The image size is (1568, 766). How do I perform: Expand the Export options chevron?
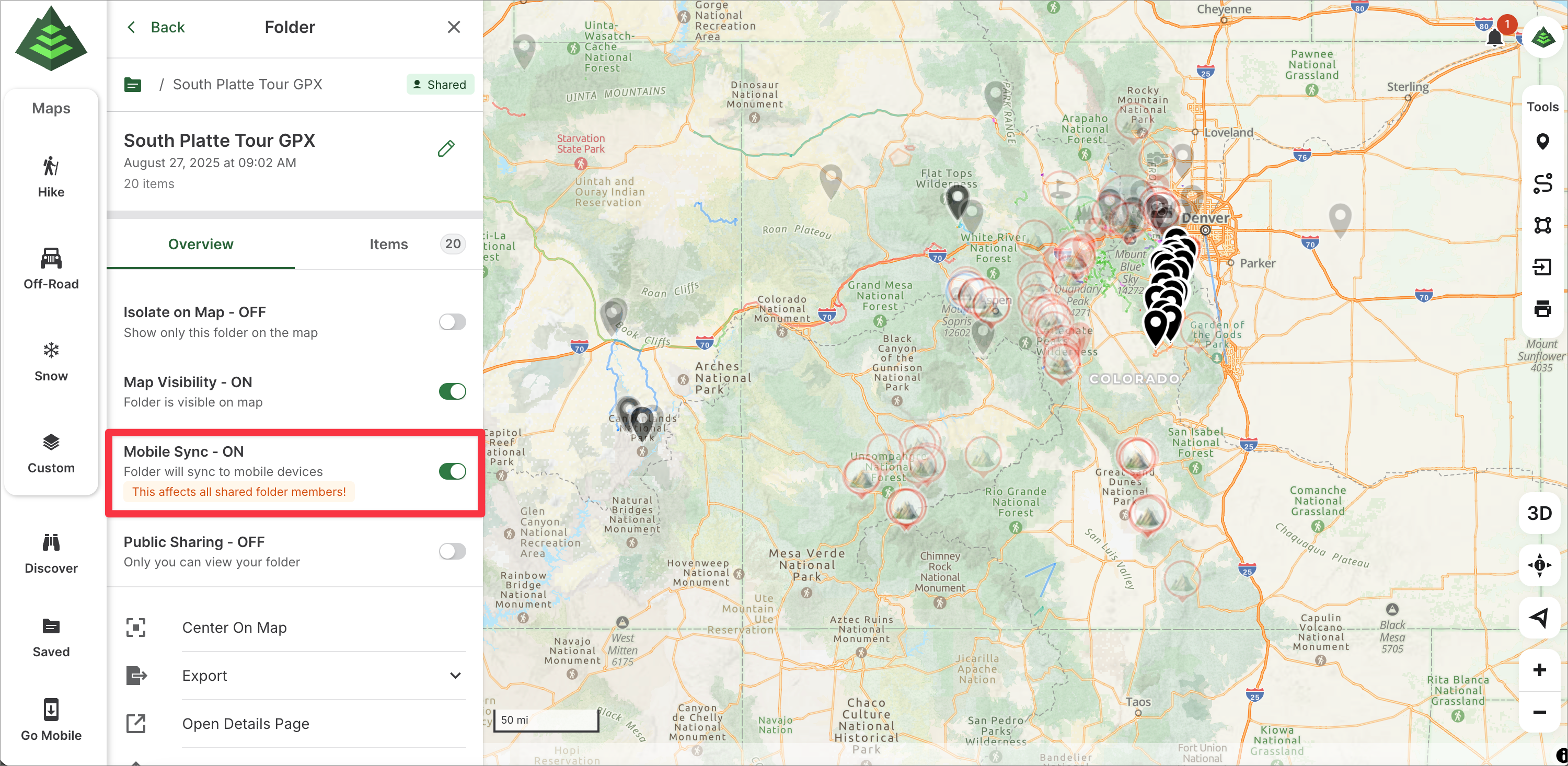[455, 676]
